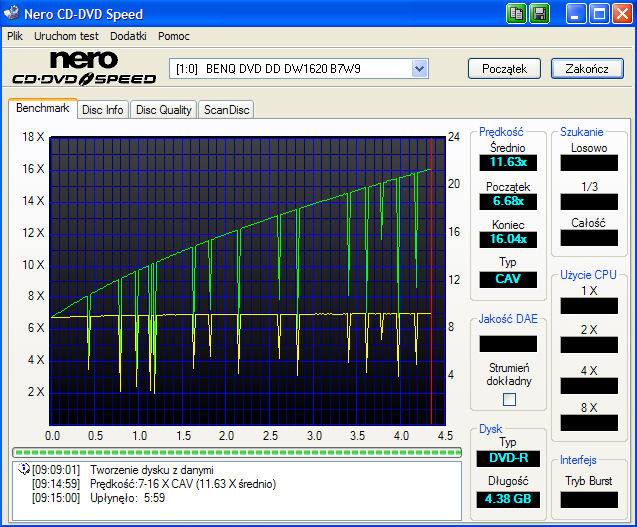The width and height of the screenshot is (637, 527).
Task: Click the CAV type value
Action: (x=508, y=279)
